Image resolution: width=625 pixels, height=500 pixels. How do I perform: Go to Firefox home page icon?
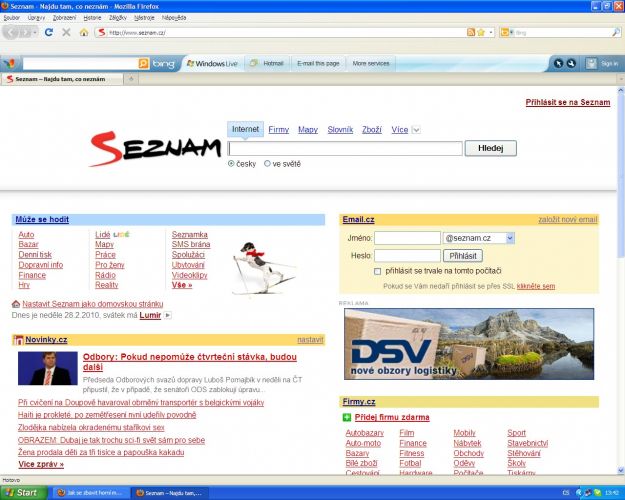pos(84,32)
